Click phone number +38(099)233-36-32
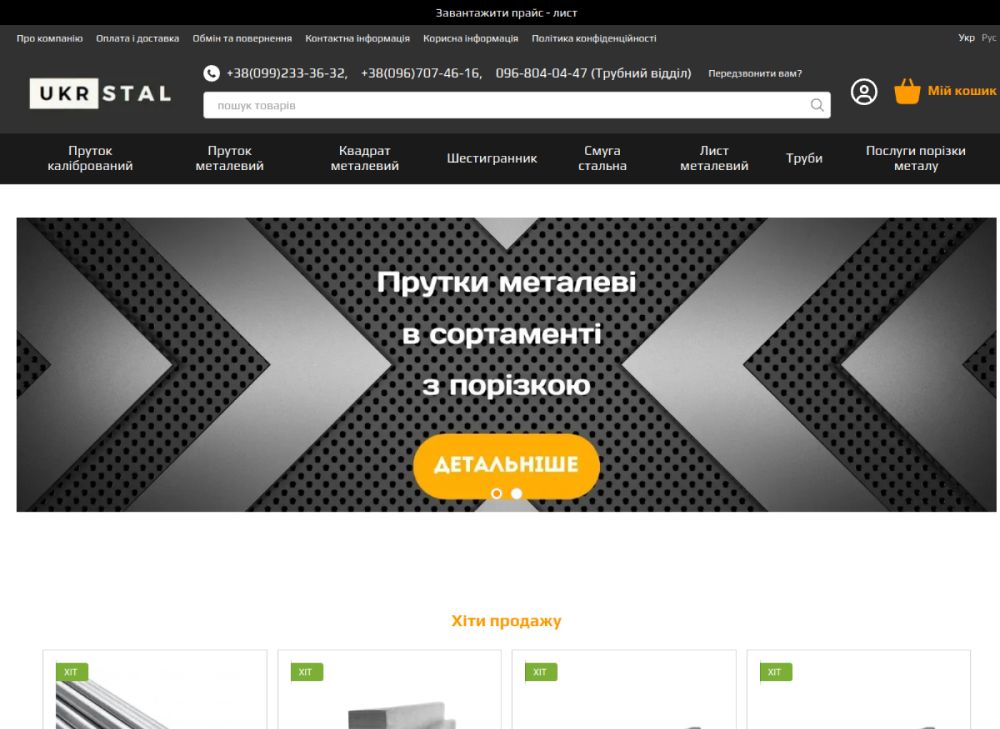Screen dimensions: 1000x729 pyautogui.click(x=287, y=73)
